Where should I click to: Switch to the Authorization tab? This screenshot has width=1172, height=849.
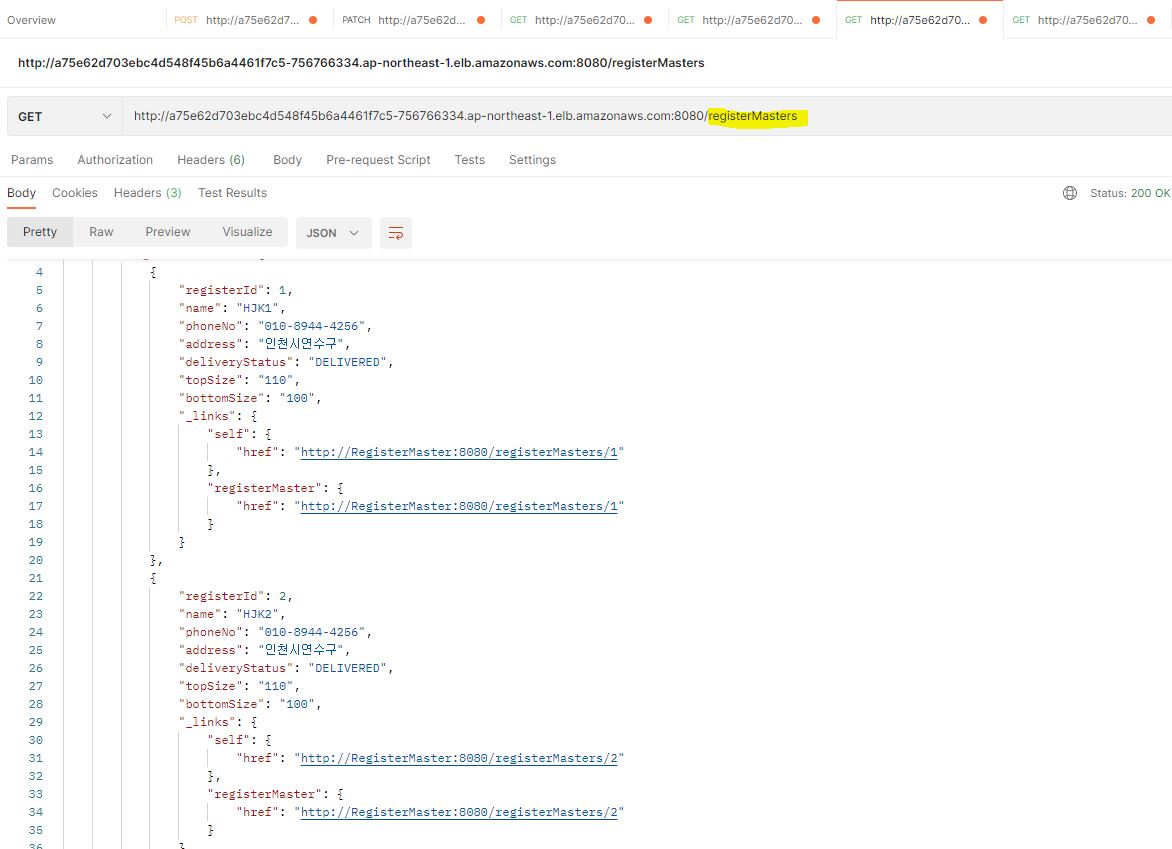114,159
